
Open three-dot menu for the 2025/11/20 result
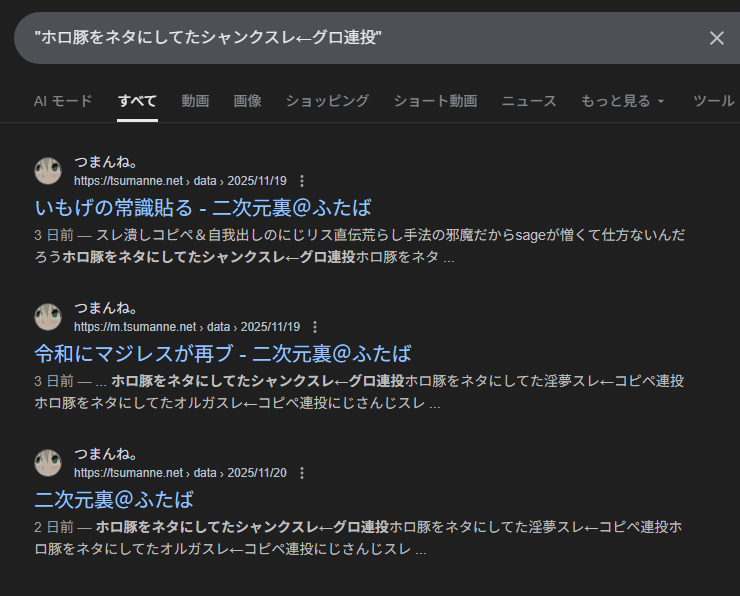pos(302,473)
